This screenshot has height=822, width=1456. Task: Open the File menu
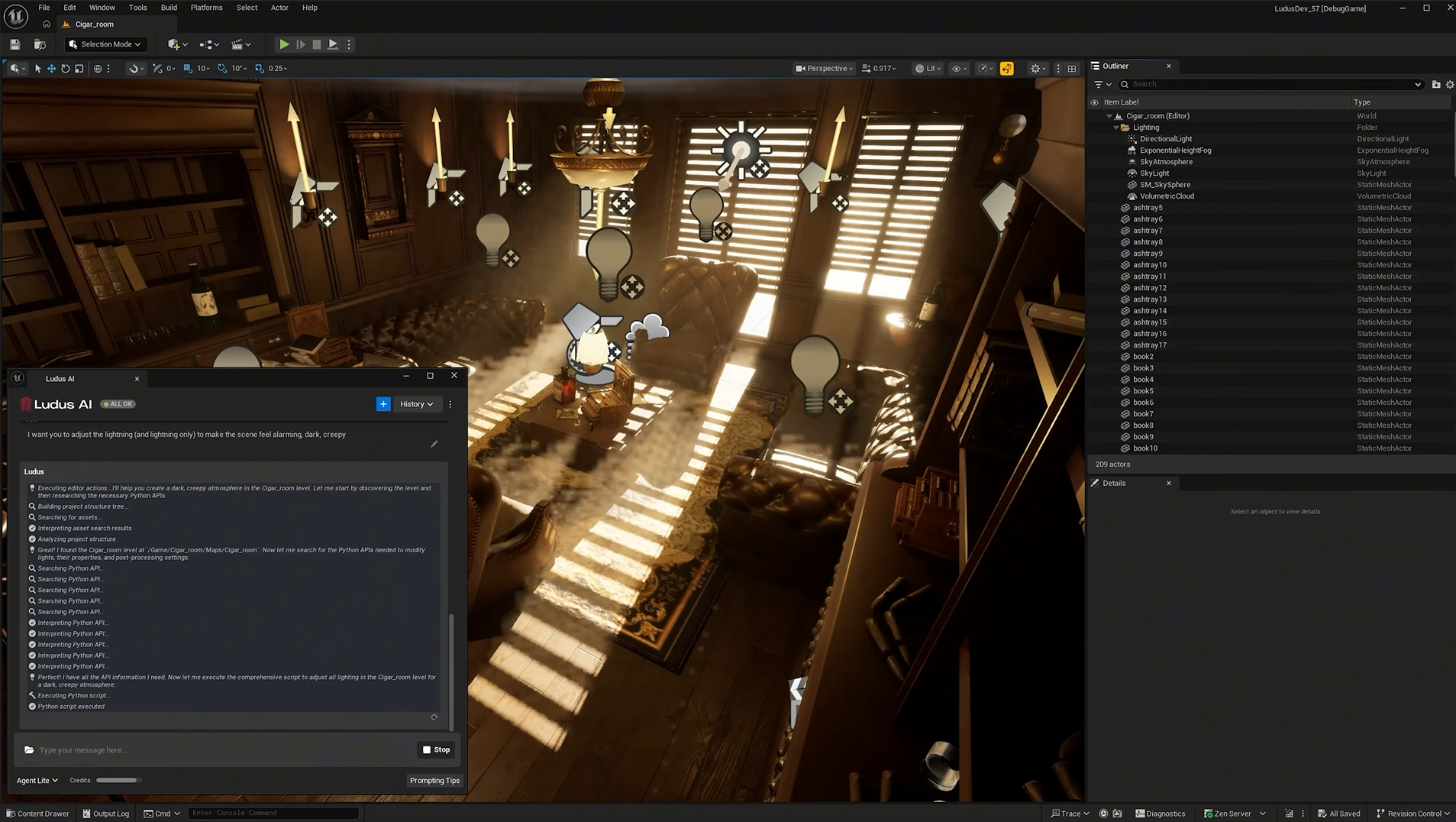point(44,8)
